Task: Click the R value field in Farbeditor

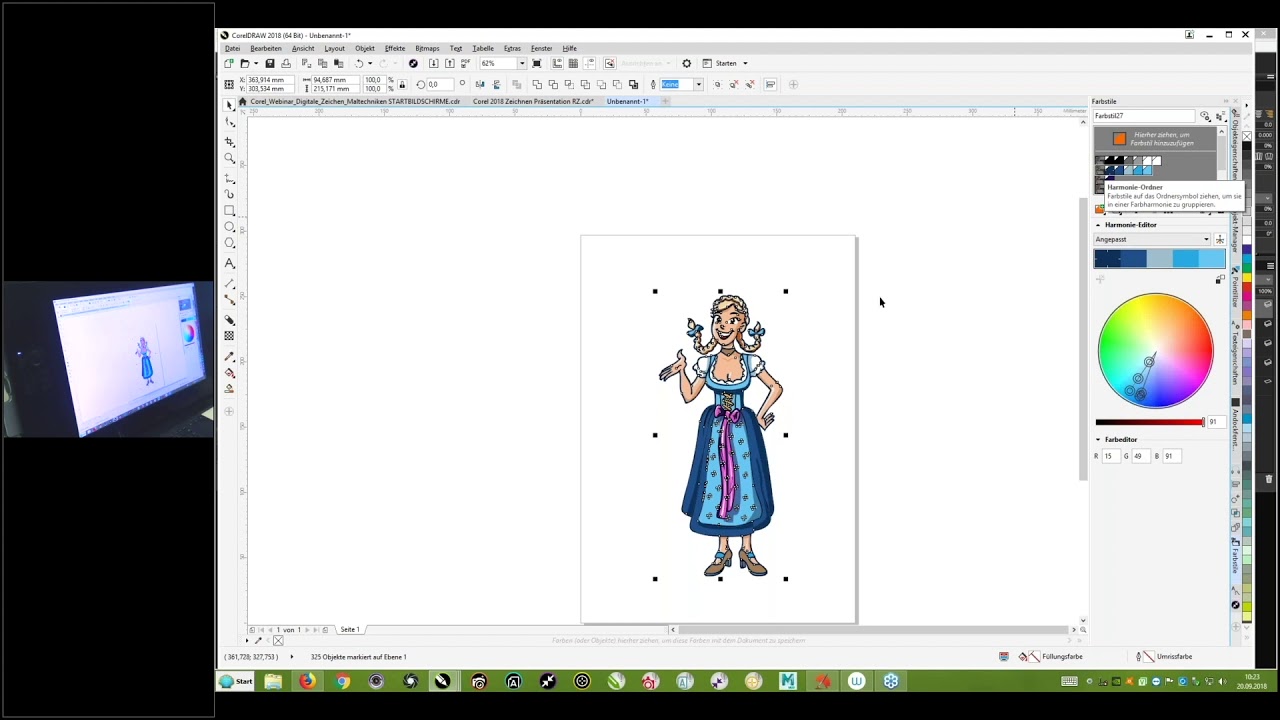Action: click(x=1111, y=456)
